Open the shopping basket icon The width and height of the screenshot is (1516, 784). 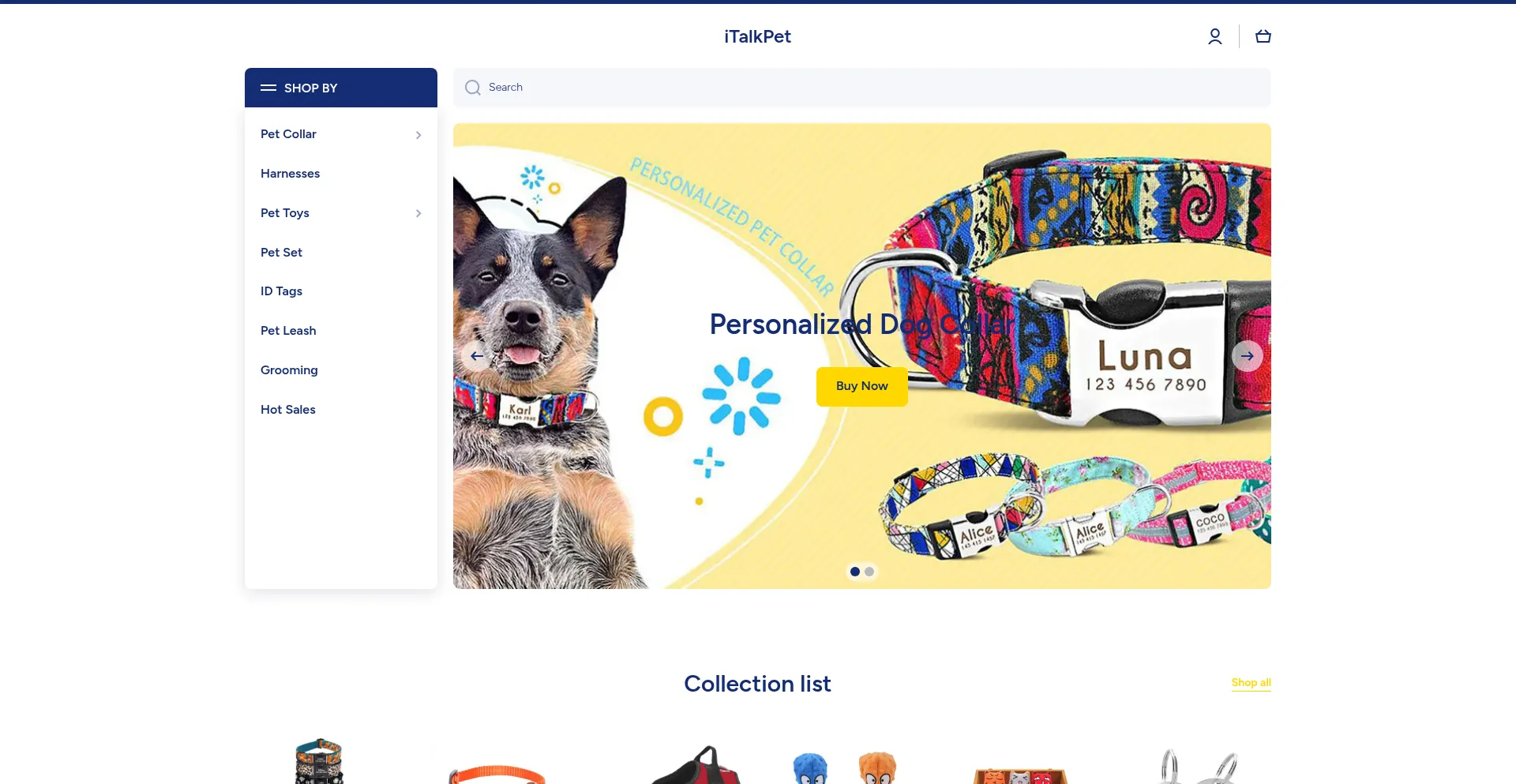click(x=1263, y=36)
